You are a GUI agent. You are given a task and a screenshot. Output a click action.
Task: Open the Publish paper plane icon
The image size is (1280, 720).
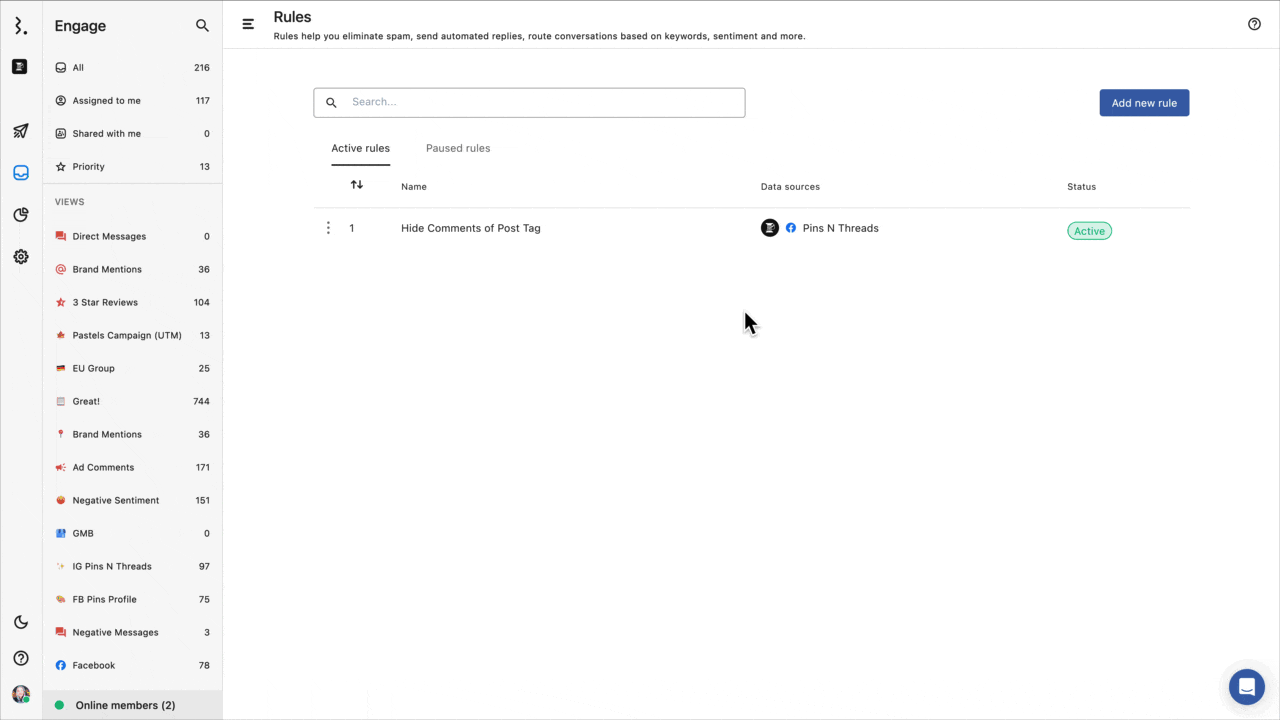pyautogui.click(x=21, y=131)
